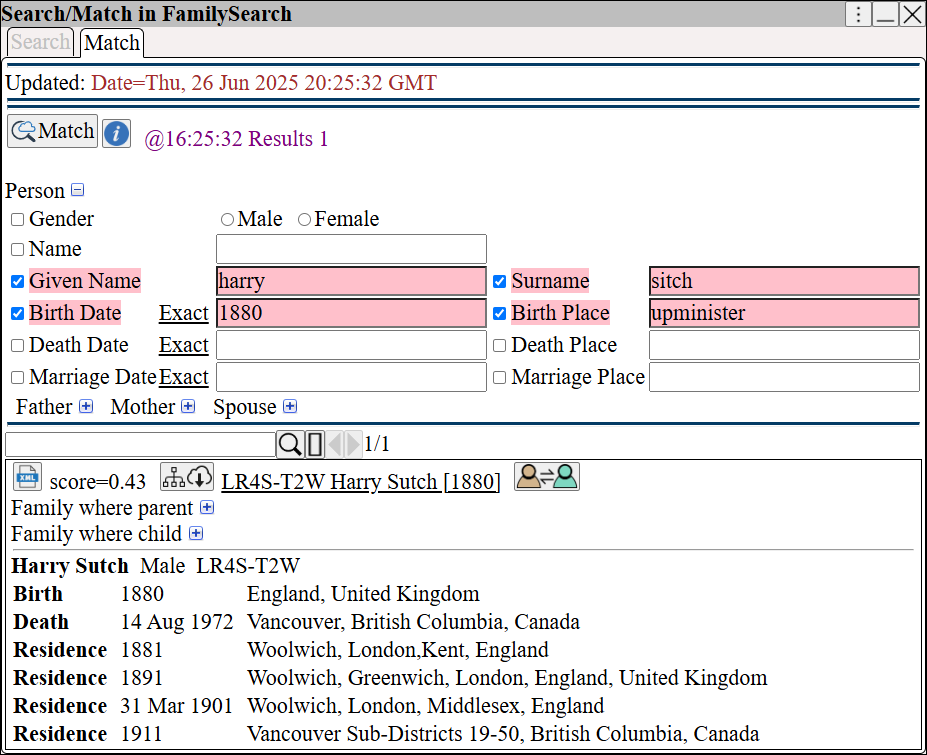Open the XML document icon for result
Screen dimensions: 927x755
[27, 477]
